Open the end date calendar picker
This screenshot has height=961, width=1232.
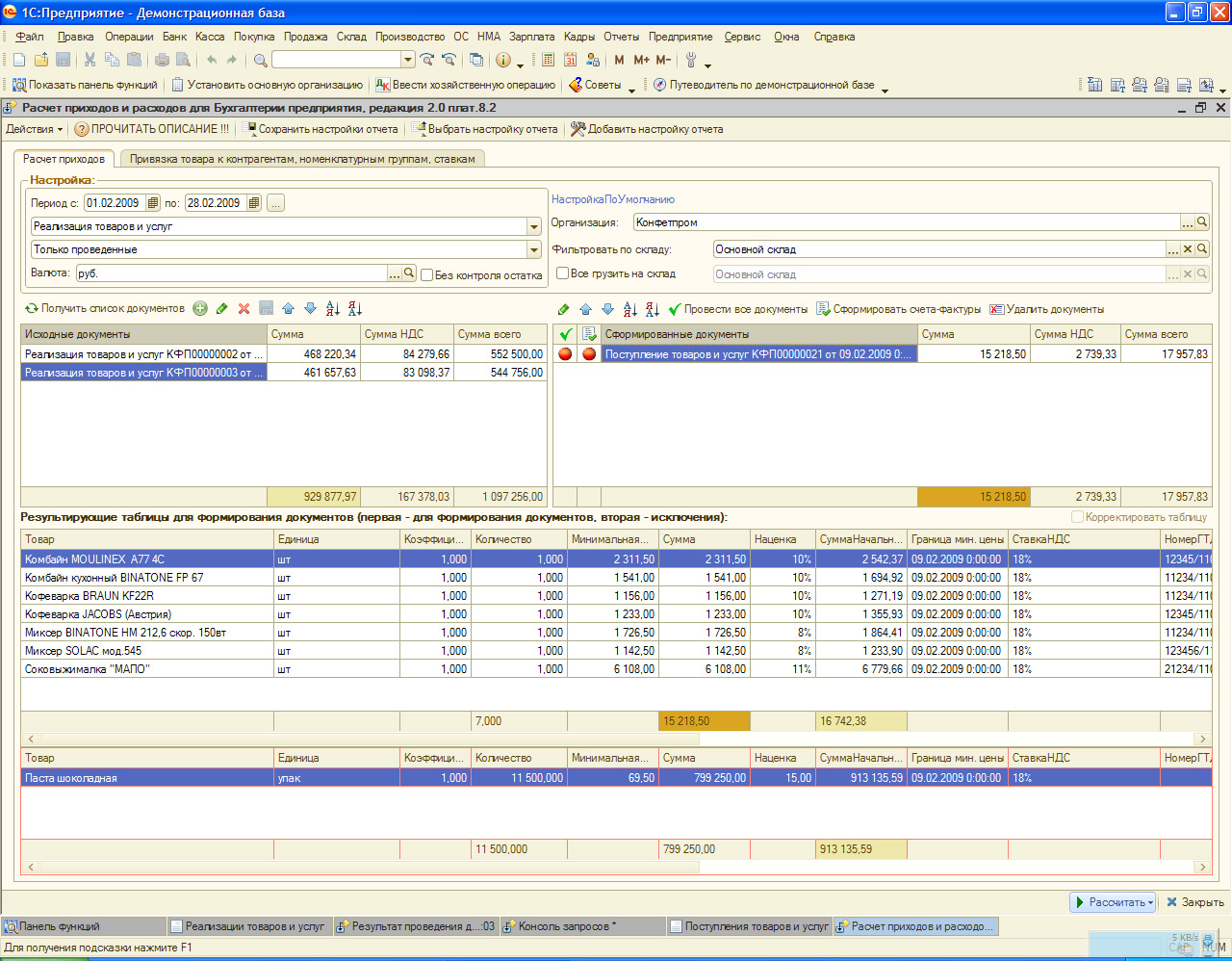pyautogui.click(x=253, y=203)
